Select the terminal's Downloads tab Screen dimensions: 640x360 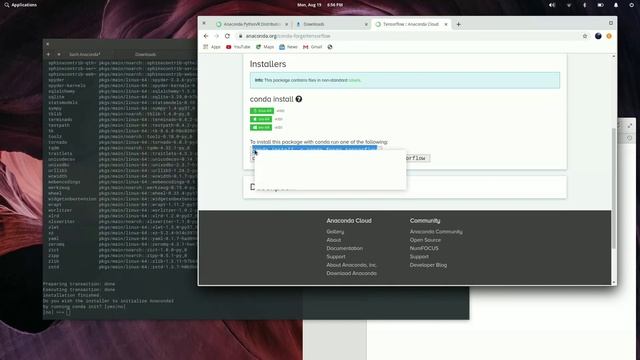tap(145, 54)
